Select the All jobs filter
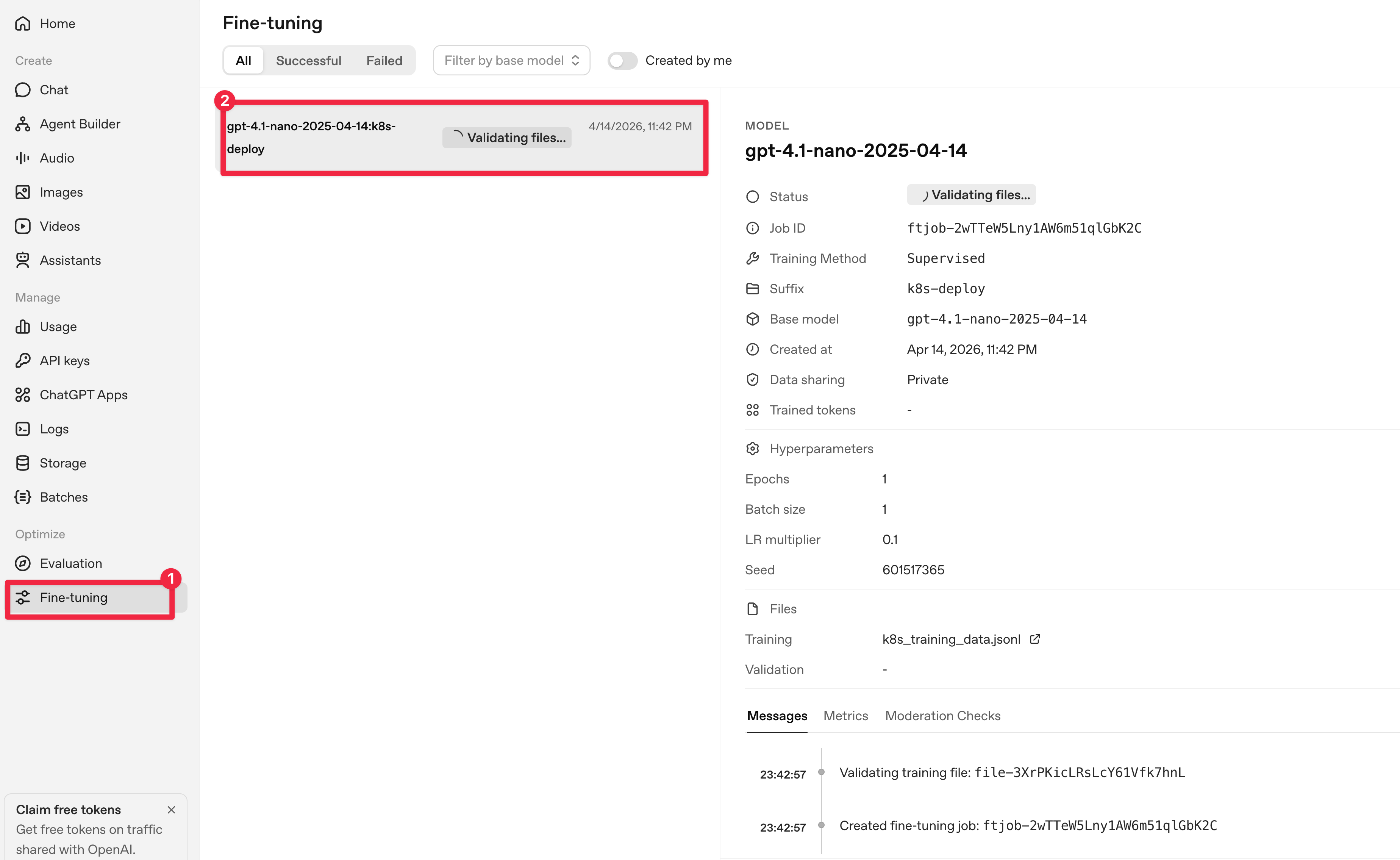The image size is (1400, 860). [244, 60]
